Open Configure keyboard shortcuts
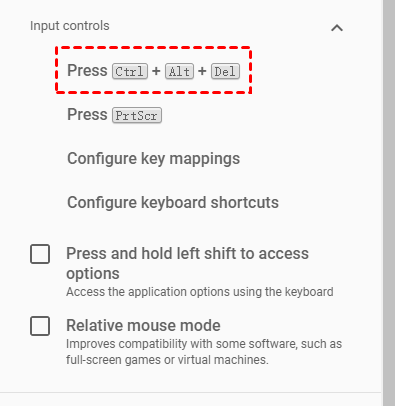The width and height of the screenshot is (395, 406). click(x=173, y=203)
